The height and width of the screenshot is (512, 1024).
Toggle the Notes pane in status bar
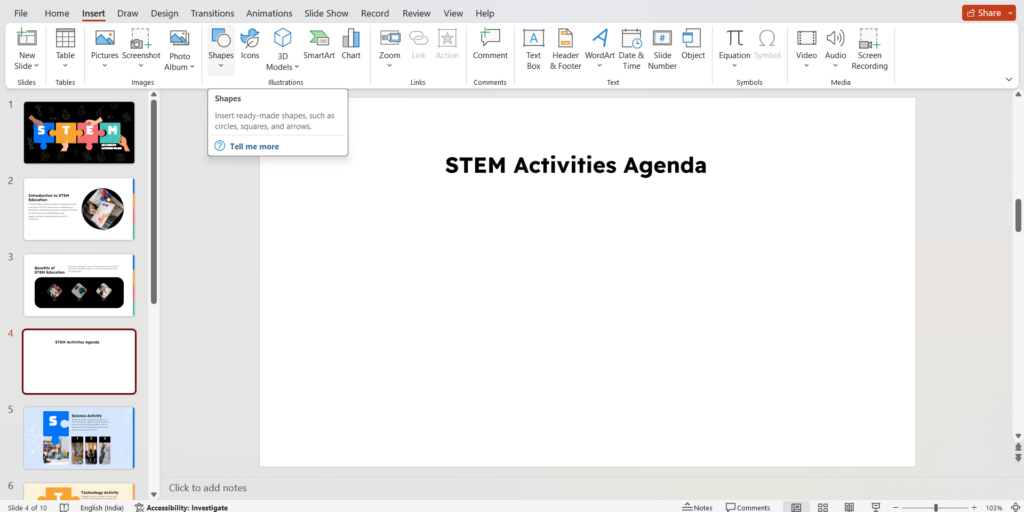[697, 507]
